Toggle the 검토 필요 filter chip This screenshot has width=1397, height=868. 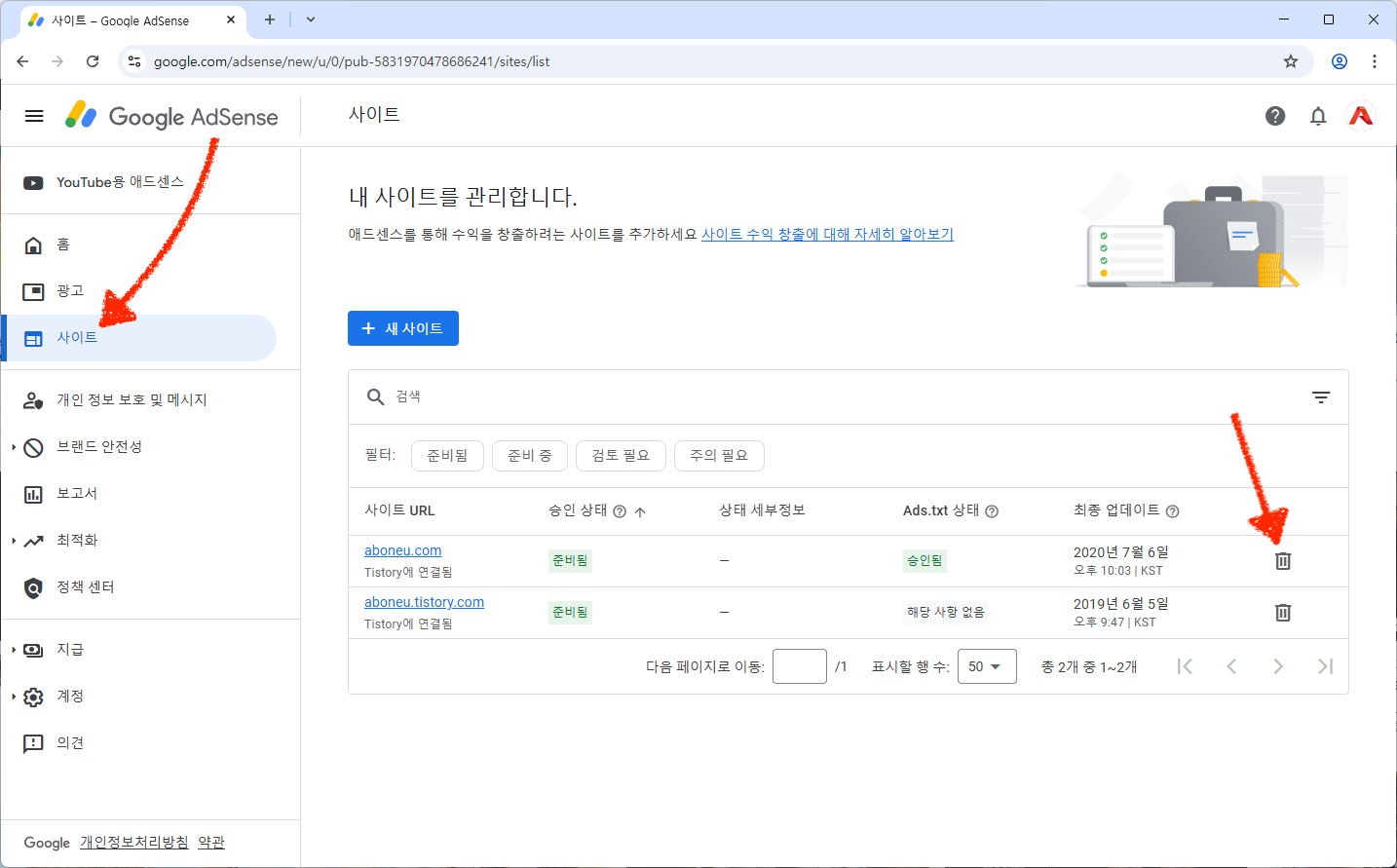tap(621, 456)
